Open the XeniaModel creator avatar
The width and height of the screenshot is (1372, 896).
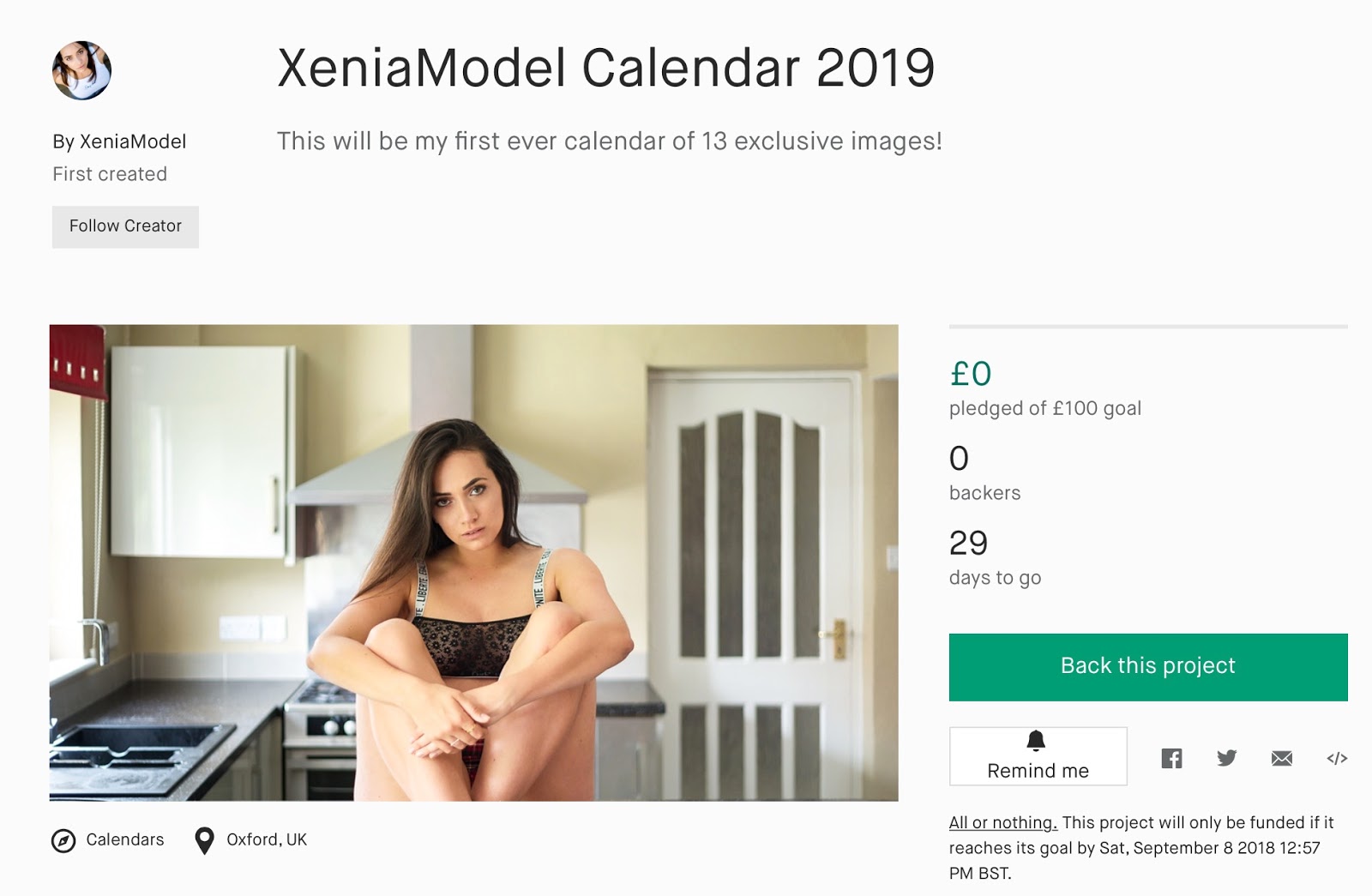[82, 70]
